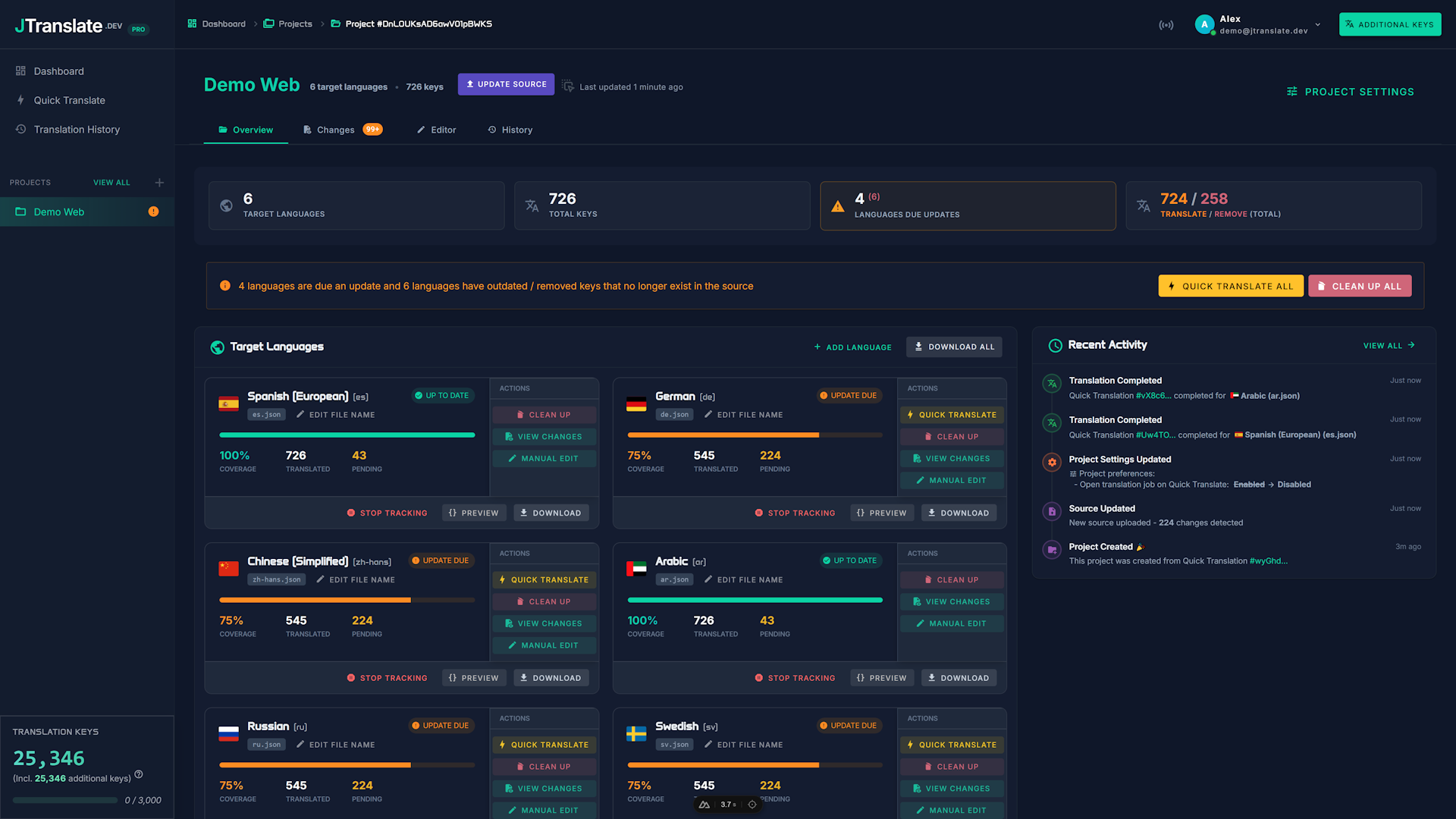Screen dimensions: 1456x819
Task: Open Project Settings
Action: click(x=1350, y=92)
